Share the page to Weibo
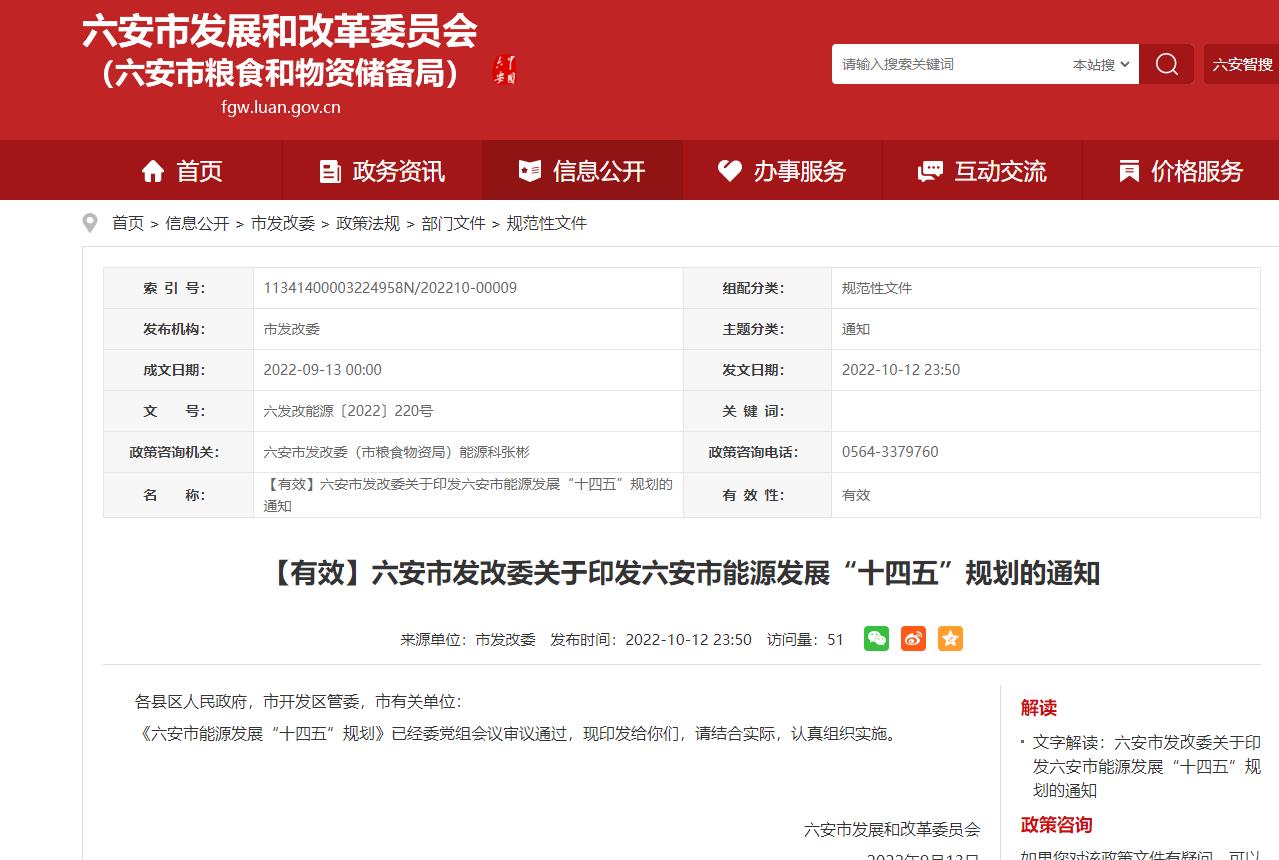The image size is (1279, 860). pos(913,638)
